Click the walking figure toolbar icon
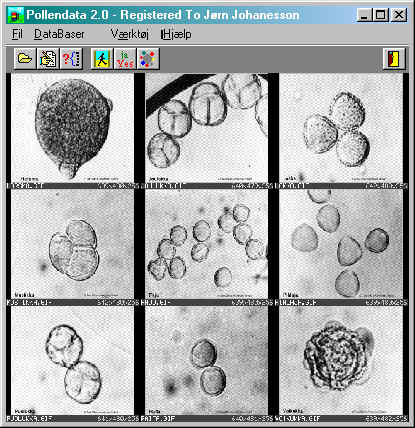Screen dimensions: 415x428 point(102,59)
